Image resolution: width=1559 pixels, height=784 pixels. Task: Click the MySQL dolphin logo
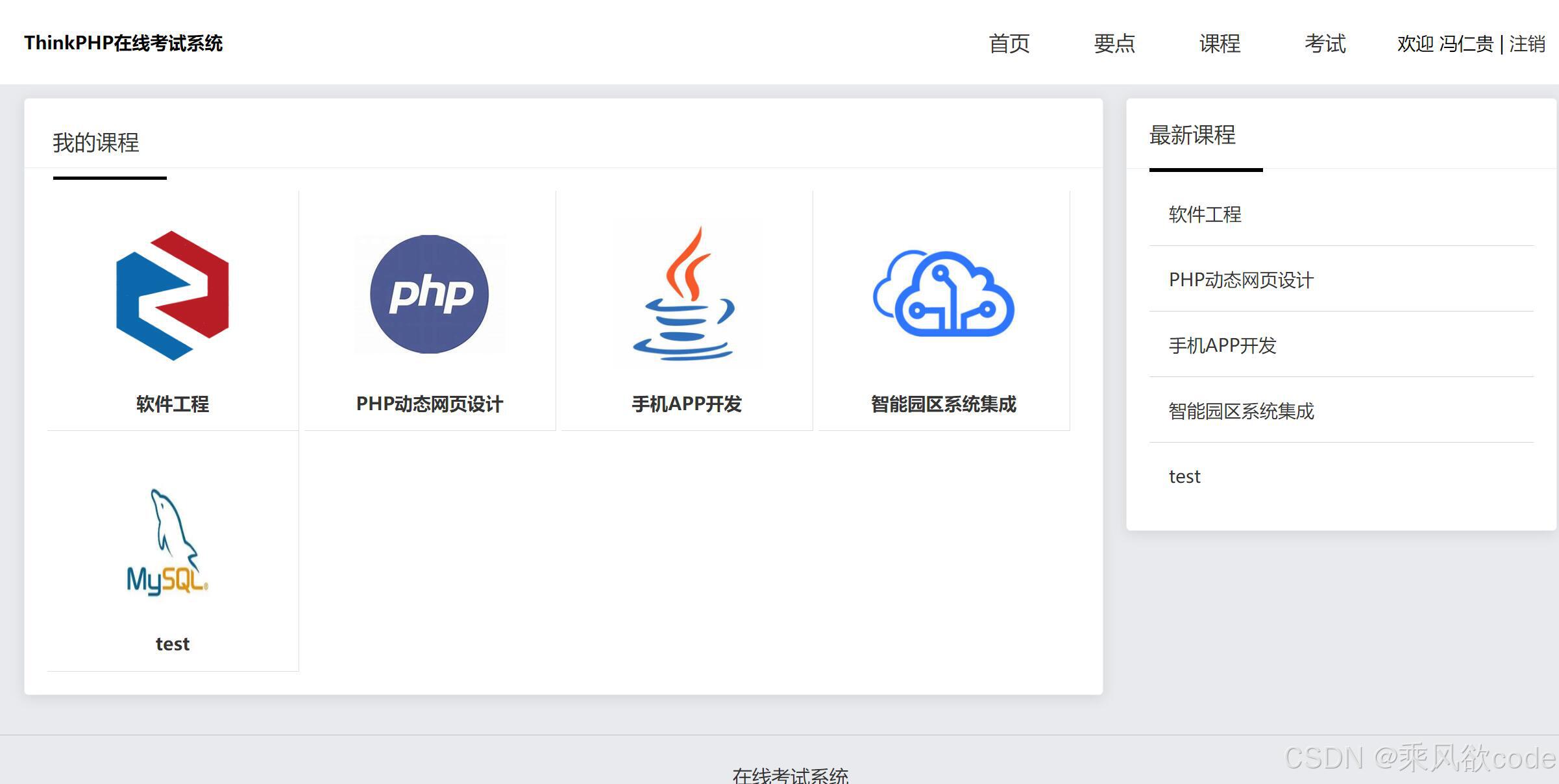168,543
